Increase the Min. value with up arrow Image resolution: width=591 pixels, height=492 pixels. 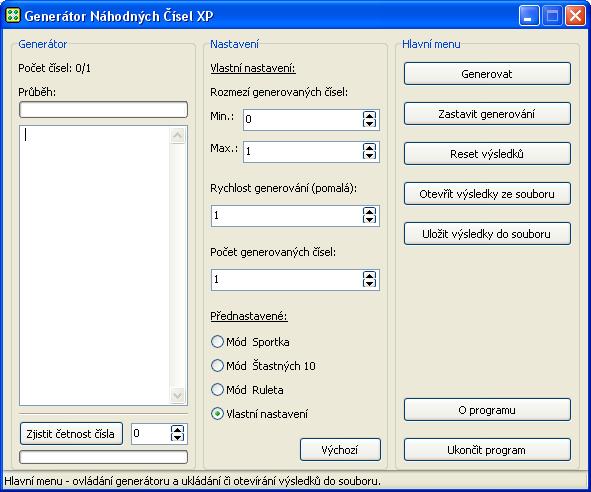[369, 116]
